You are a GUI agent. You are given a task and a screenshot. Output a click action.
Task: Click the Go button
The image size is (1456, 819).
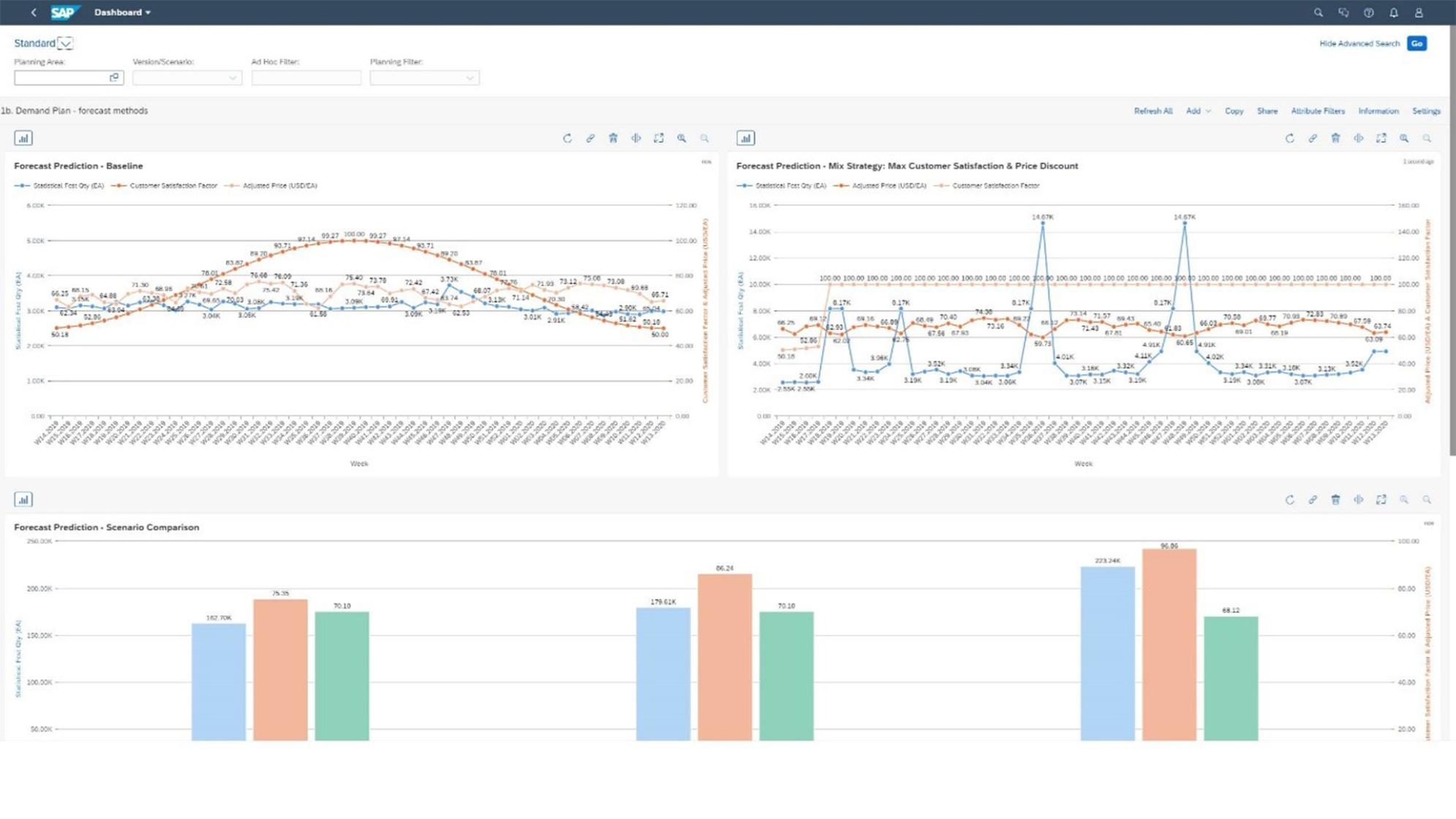click(x=1417, y=43)
